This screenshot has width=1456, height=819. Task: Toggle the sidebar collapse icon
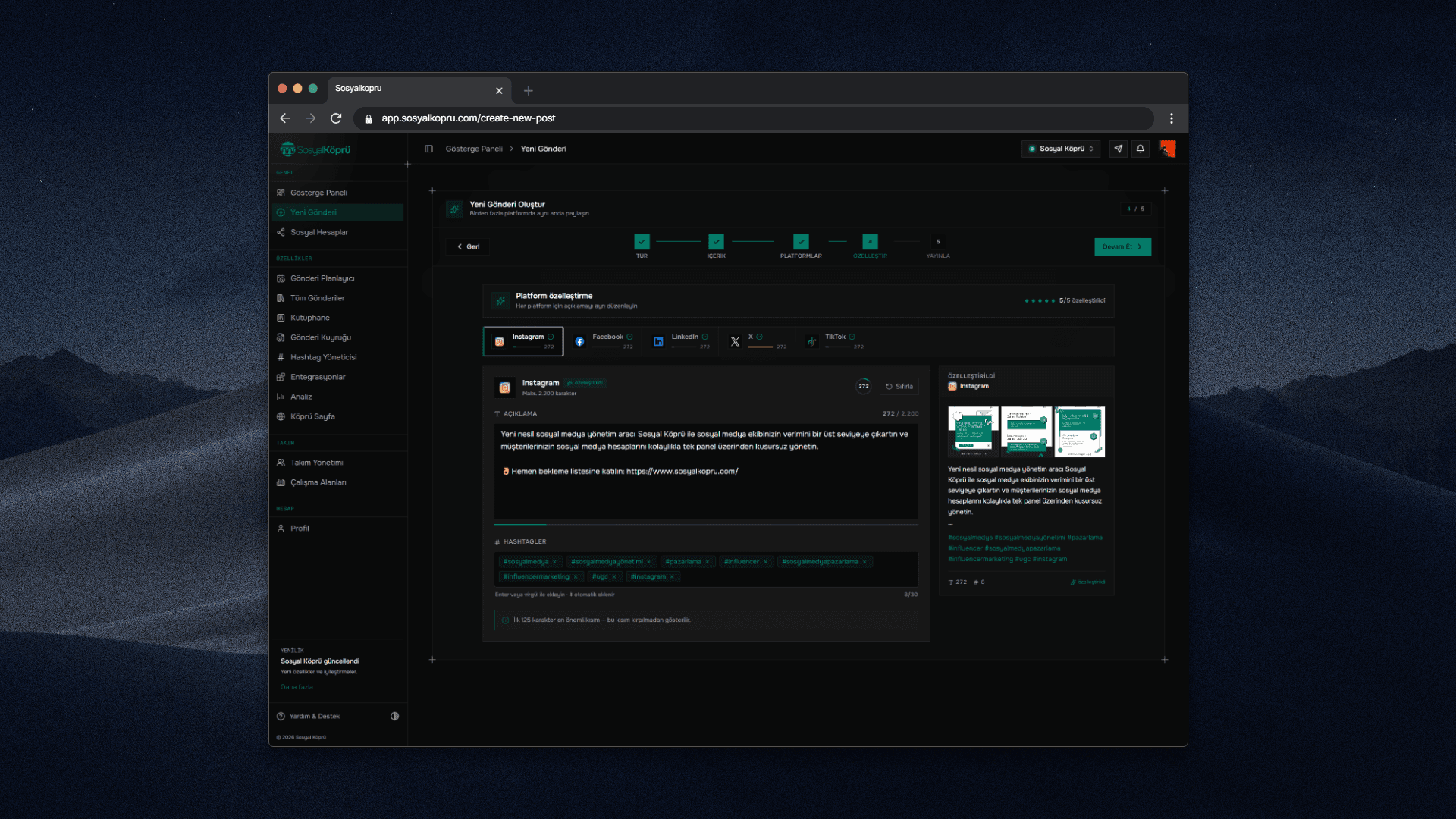click(428, 149)
